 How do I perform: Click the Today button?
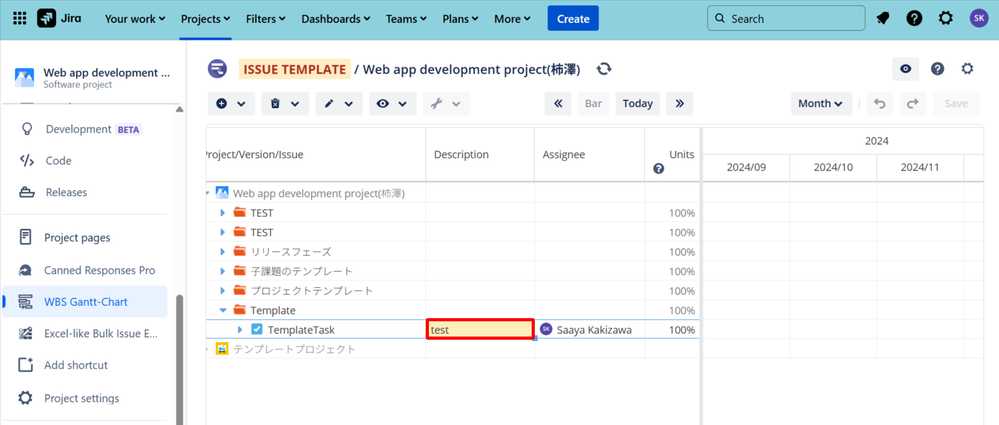[x=637, y=103]
